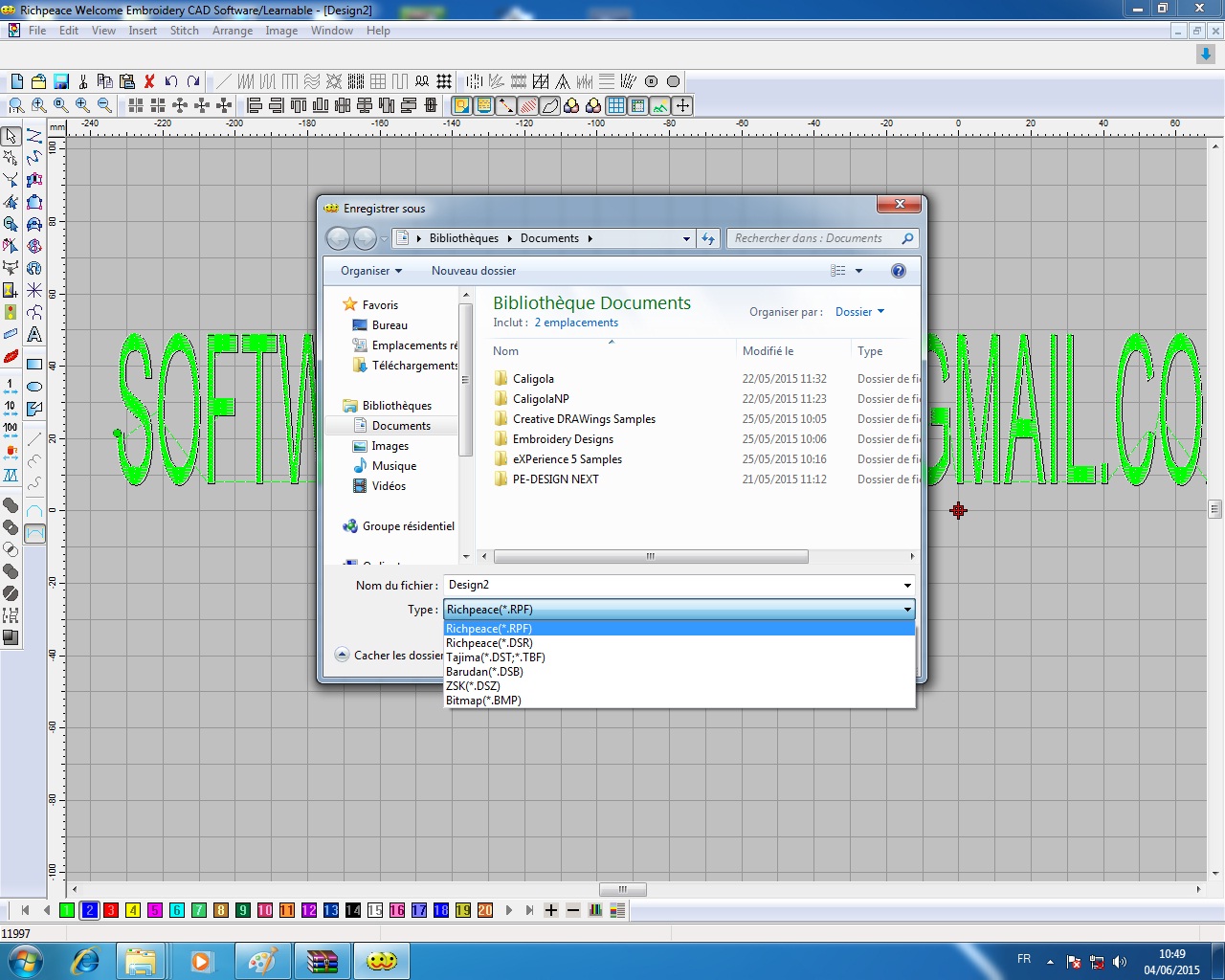Click the Cut scissors icon
Image resolution: width=1225 pixels, height=980 pixels.
click(83, 81)
